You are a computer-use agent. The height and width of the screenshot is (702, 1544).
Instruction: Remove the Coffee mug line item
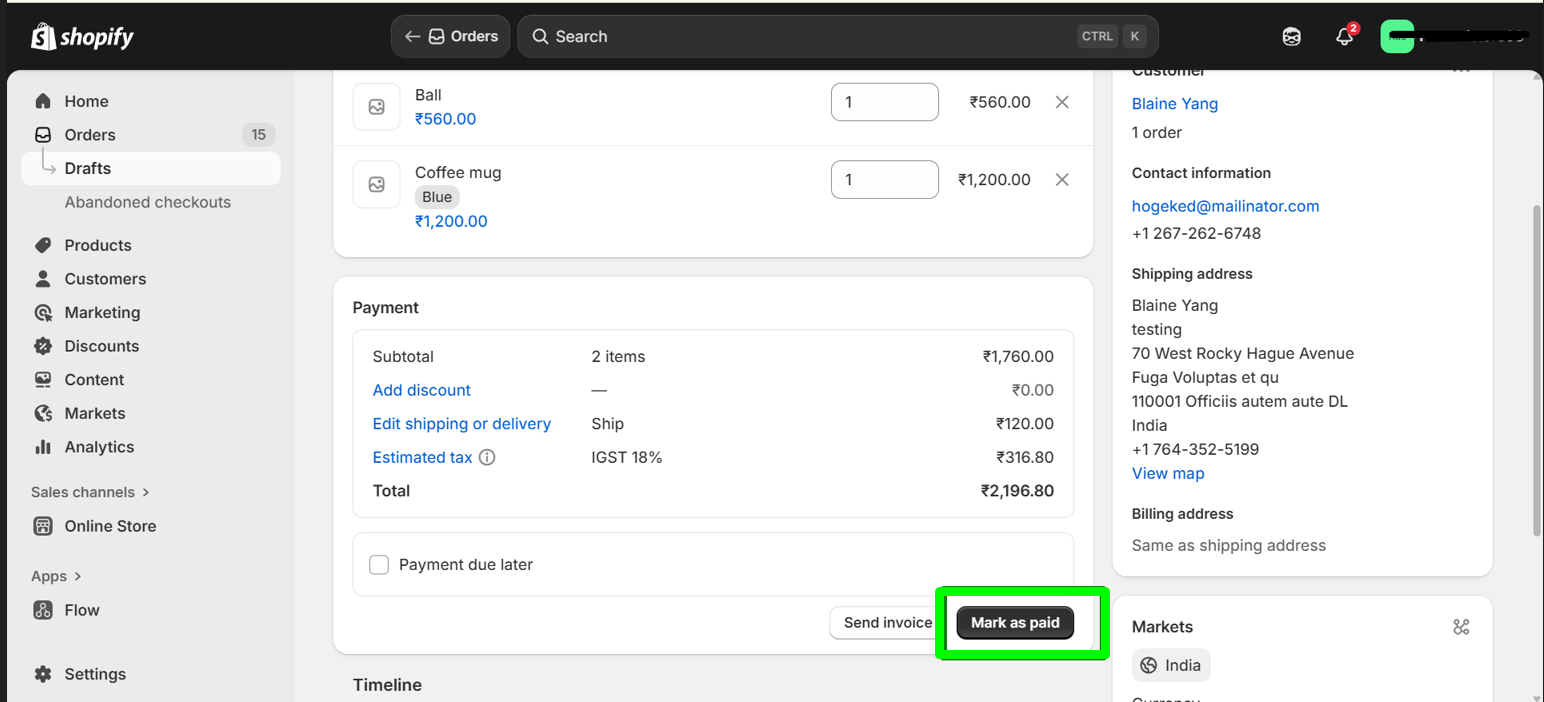tap(1062, 180)
